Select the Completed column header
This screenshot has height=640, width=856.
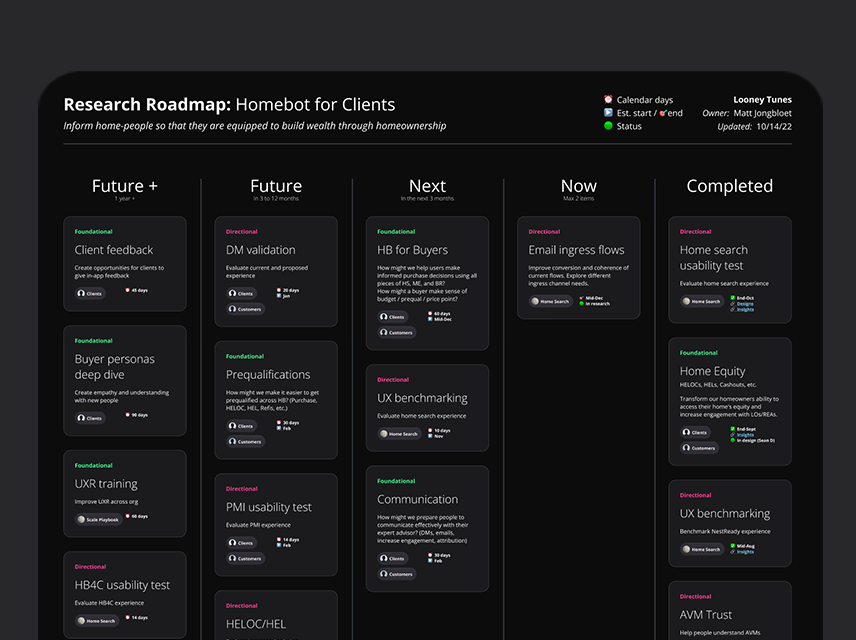click(730, 186)
